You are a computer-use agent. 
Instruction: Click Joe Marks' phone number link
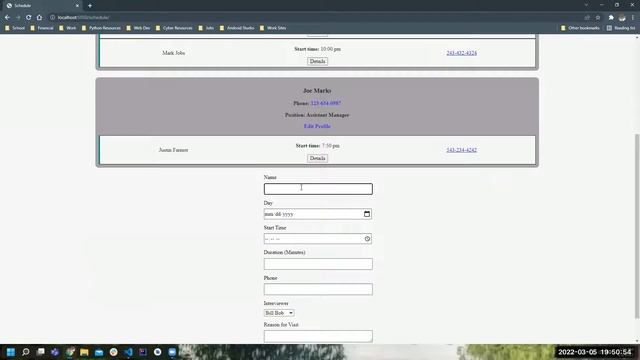tap(325, 103)
